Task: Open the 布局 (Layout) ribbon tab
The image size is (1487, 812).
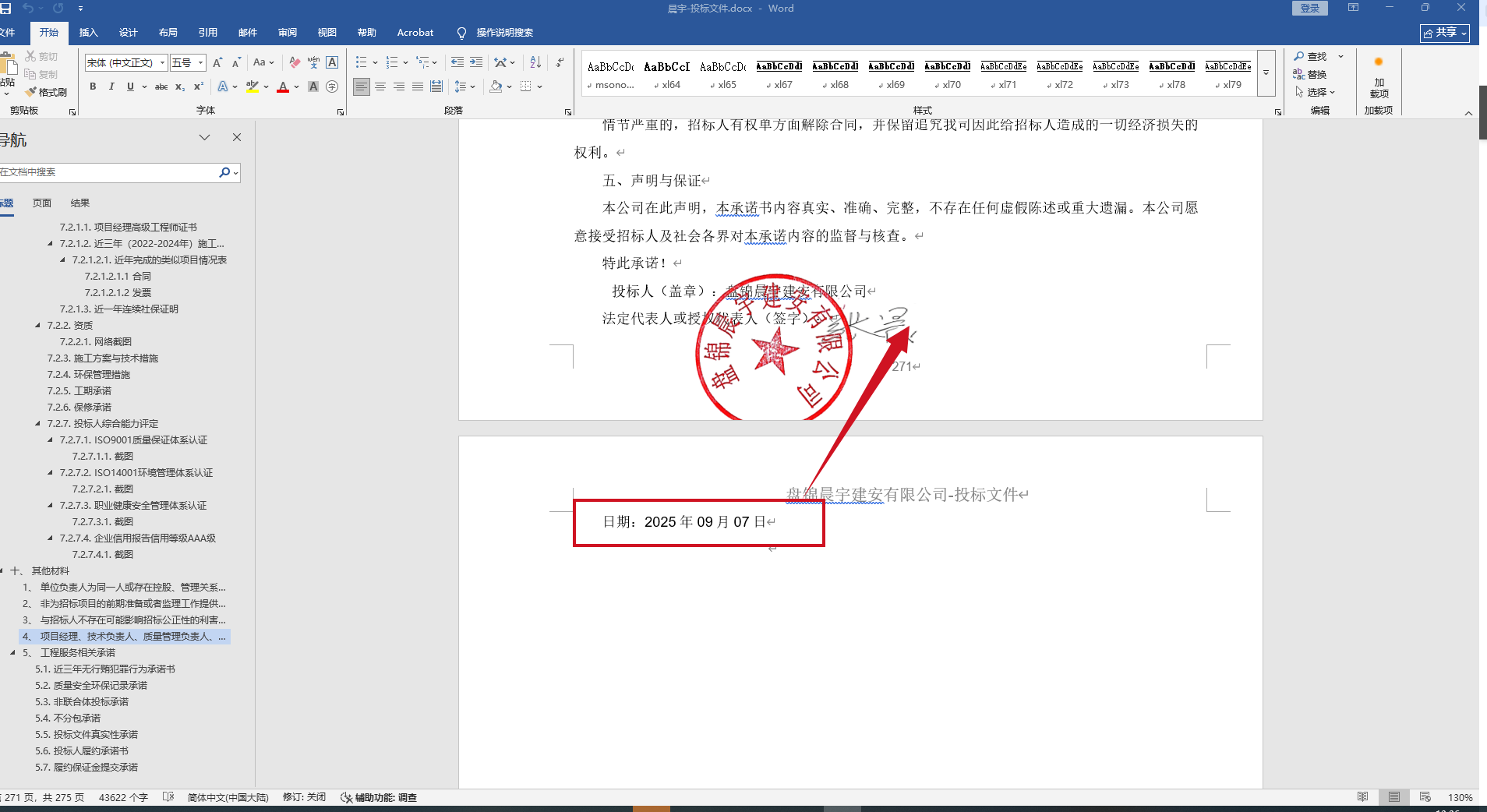Action: coord(168,33)
